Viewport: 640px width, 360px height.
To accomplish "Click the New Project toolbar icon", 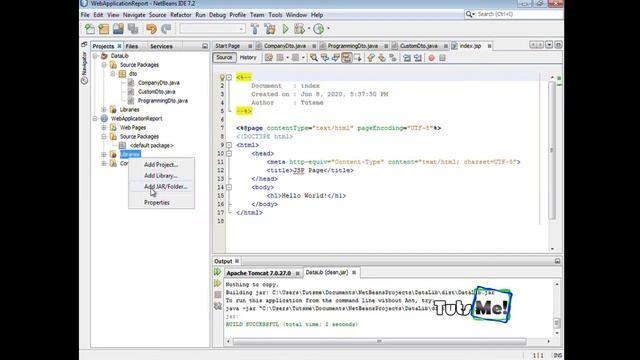I will point(104,29).
